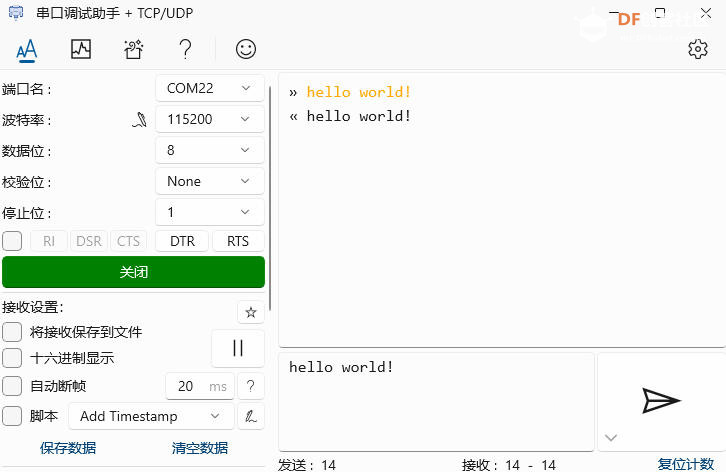Click the DSR signal indicator
The image size is (726, 472).
pyautogui.click(x=88, y=241)
